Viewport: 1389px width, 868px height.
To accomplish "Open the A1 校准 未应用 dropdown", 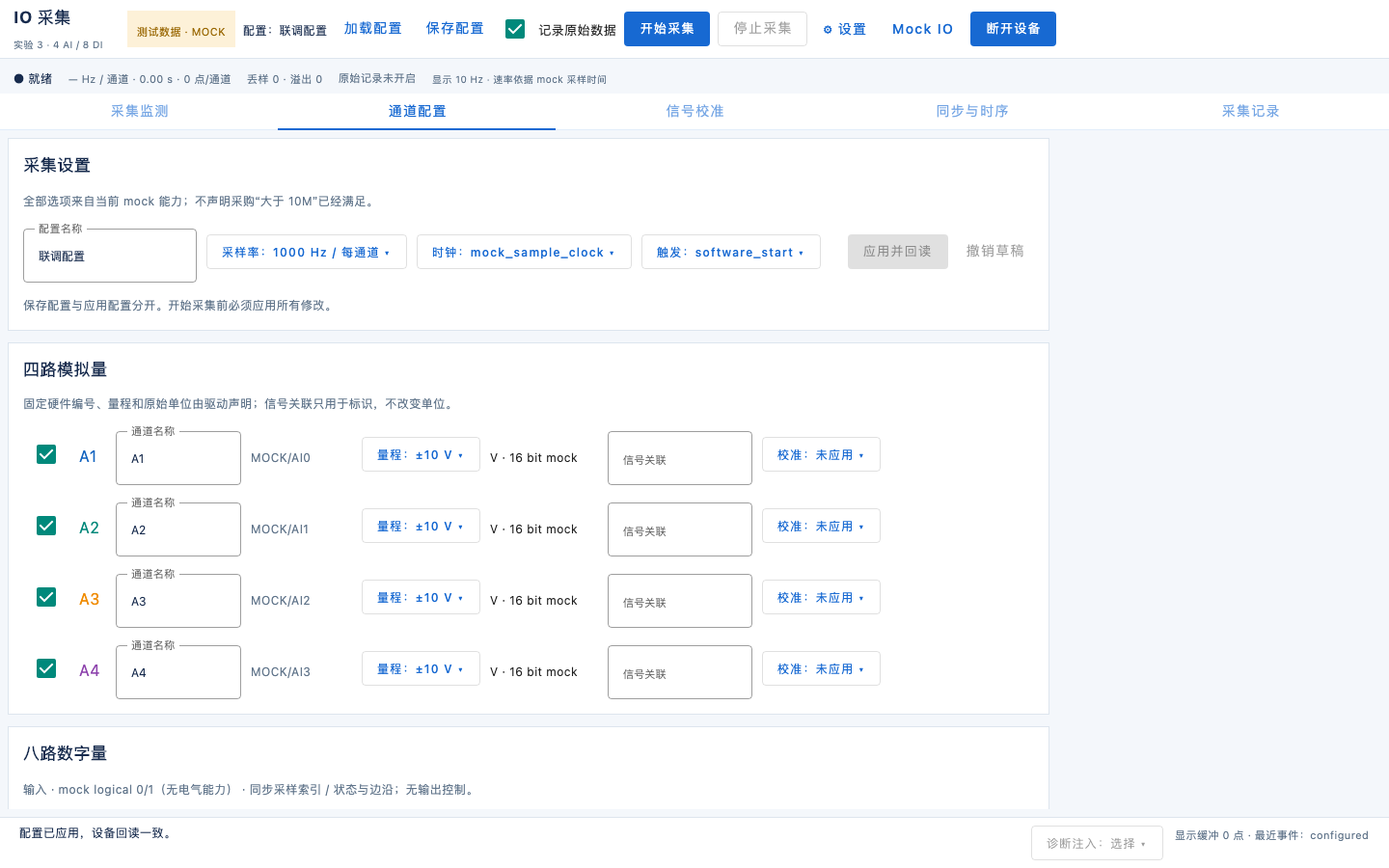I will pyautogui.click(x=821, y=454).
